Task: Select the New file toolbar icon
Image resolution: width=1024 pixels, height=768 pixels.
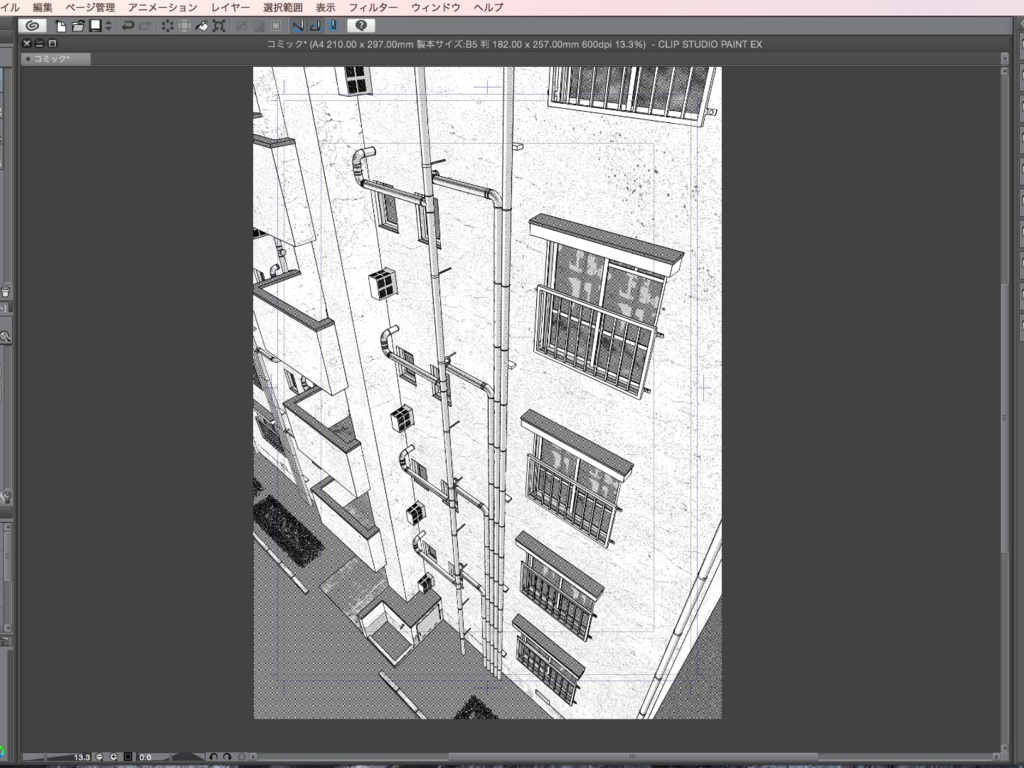Action: click(x=61, y=25)
